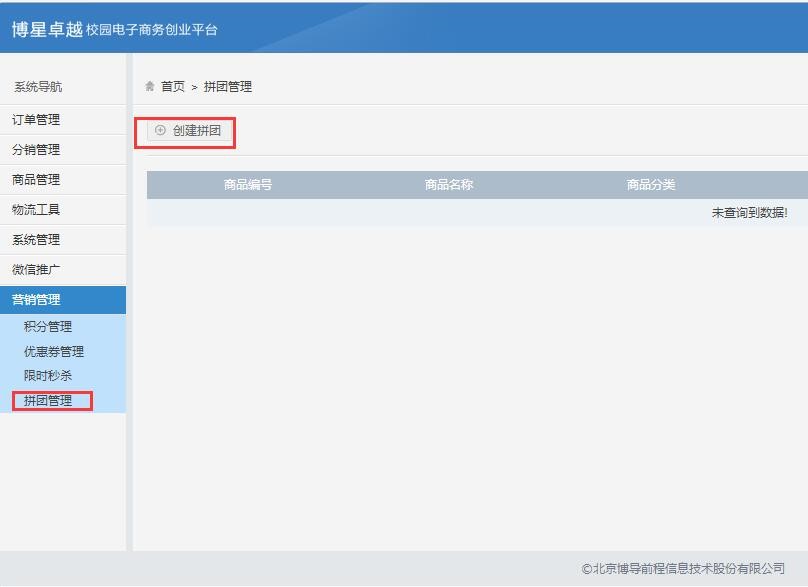Click 拼团管理 in the sidebar
The height and width of the screenshot is (587, 808).
[x=48, y=401]
